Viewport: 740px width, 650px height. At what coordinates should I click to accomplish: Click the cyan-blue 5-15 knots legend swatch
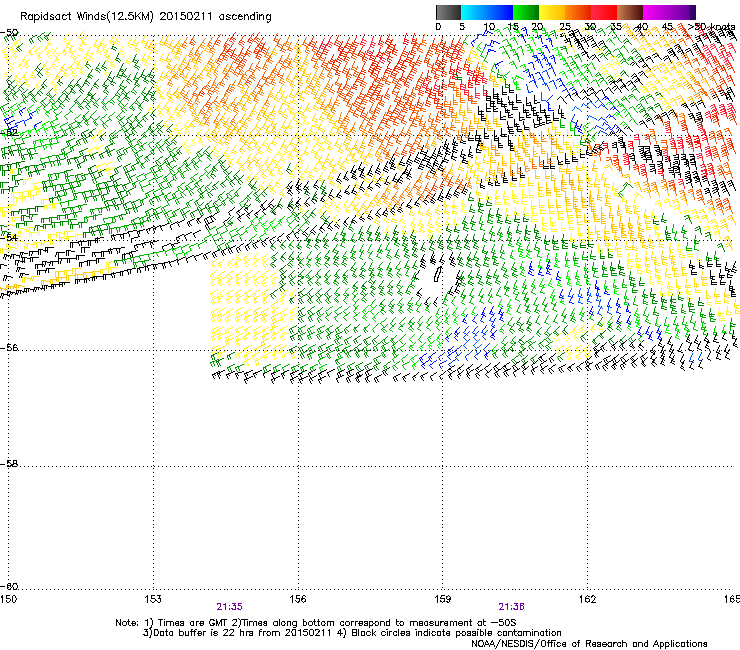coord(487,12)
